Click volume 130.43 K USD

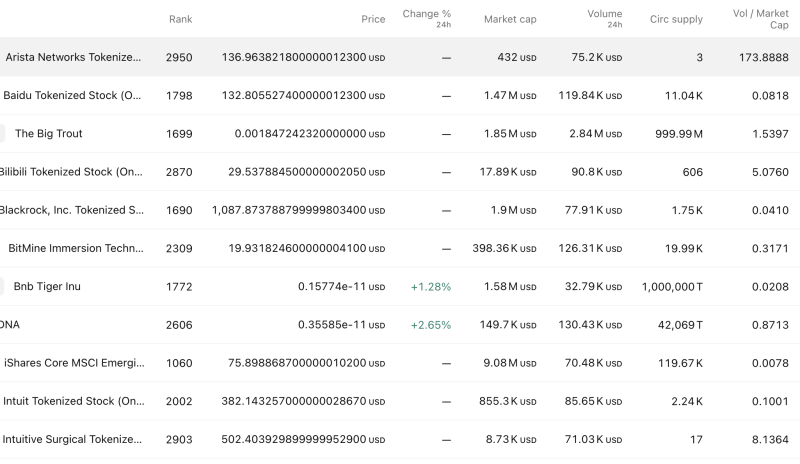click(590, 325)
